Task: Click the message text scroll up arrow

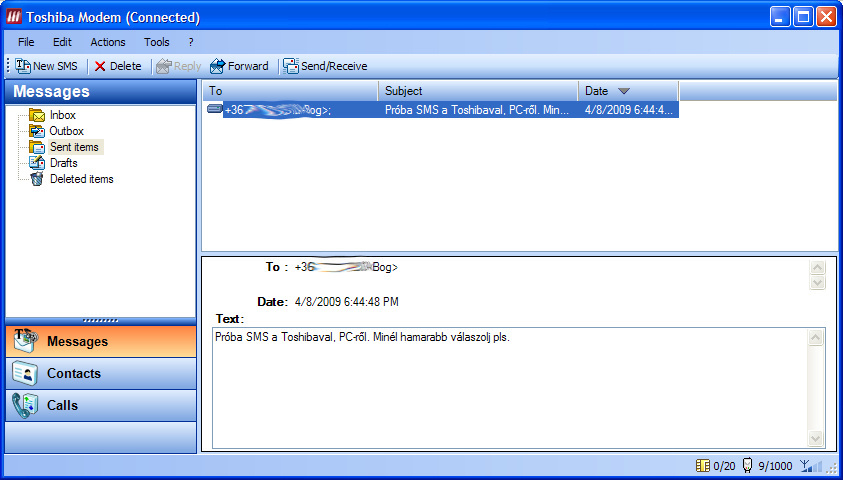Action: 815,338
